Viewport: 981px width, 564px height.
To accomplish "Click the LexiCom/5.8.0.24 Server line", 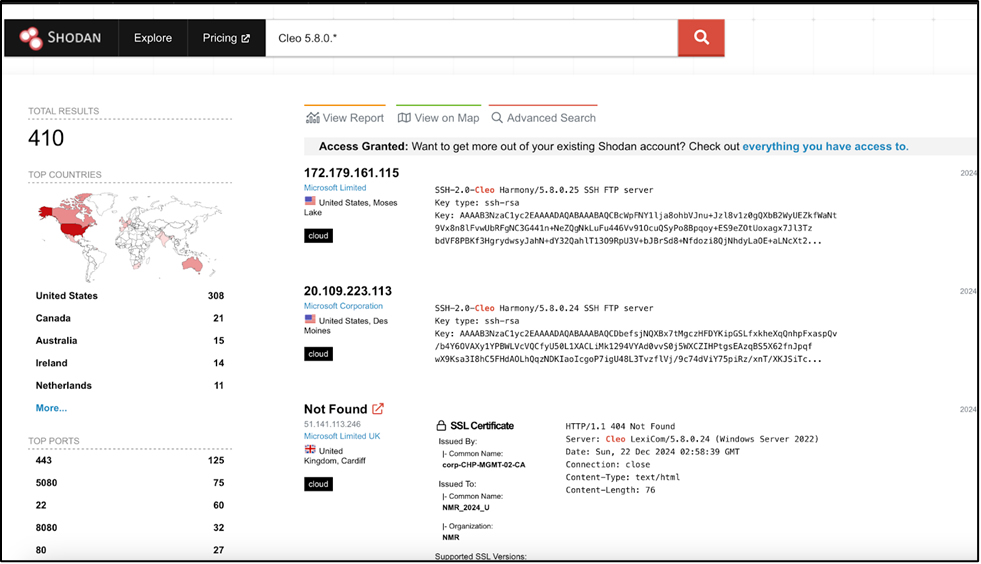I will click(692, 439).
